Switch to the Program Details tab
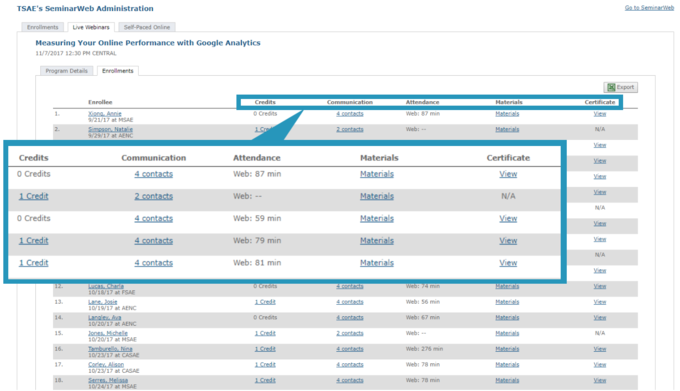Viewport: 680px width, 391px height. pos(66,71)
